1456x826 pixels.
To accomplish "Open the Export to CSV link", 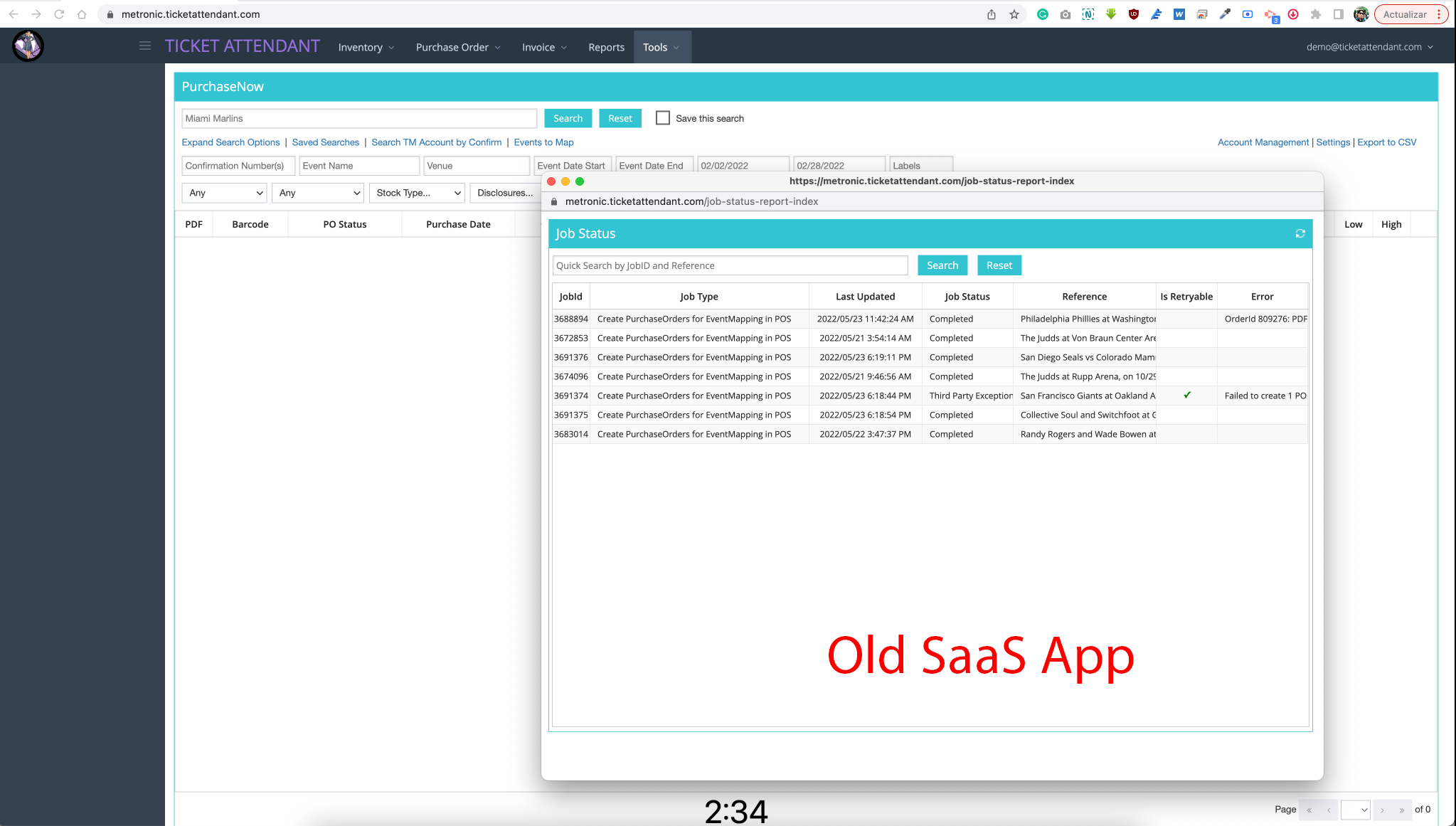I will click(1386, 142).
